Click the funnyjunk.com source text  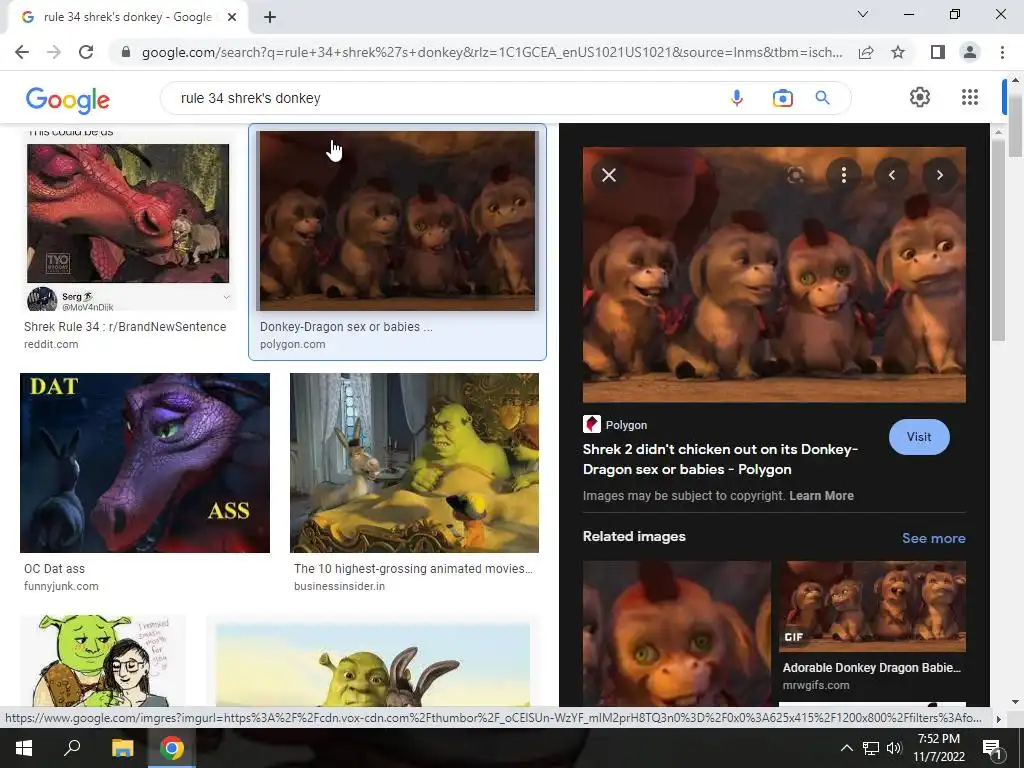click(x=61, y=586)
